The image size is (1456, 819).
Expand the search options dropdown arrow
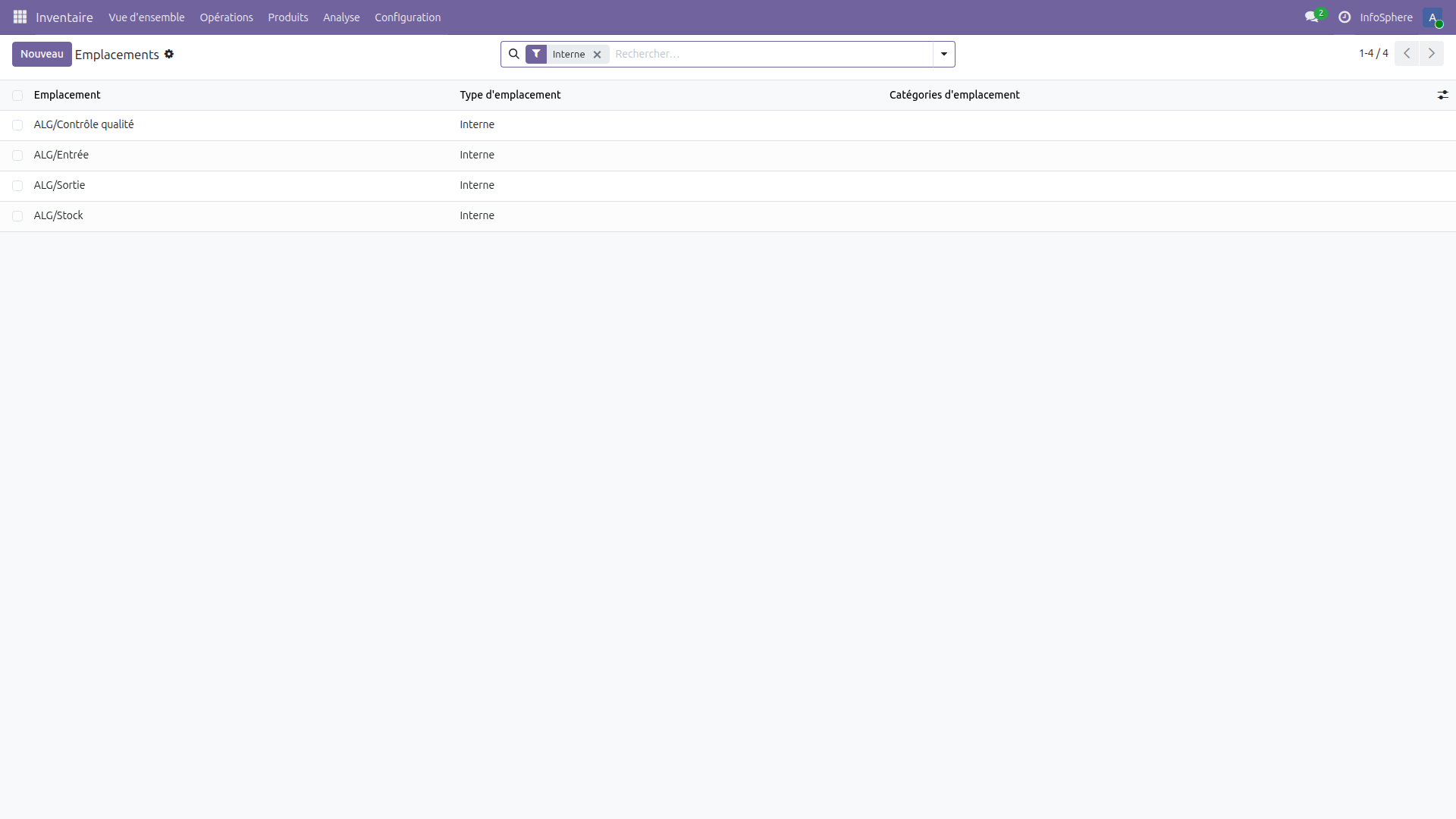pos(943,54)
